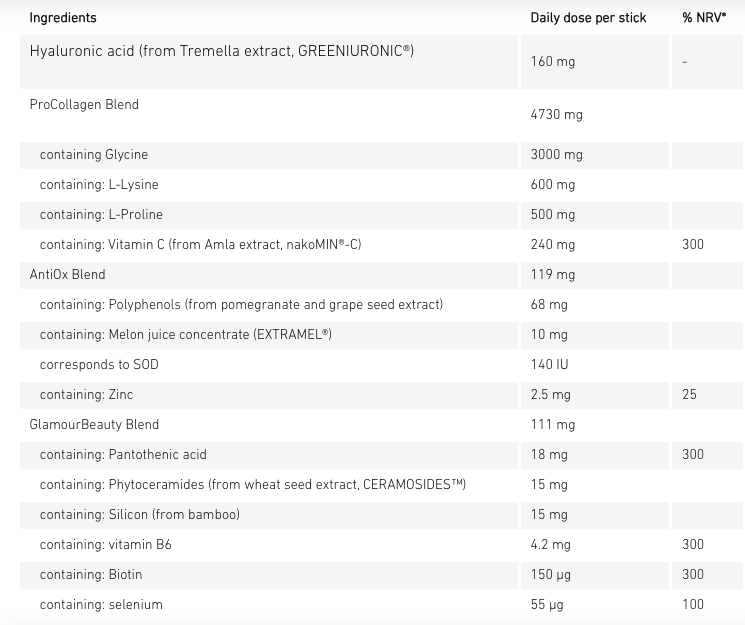Click the 500 mg L-Proline dose
Image resolution: width=745 pixels, height=625 pixels.
[x=553, y=215]
